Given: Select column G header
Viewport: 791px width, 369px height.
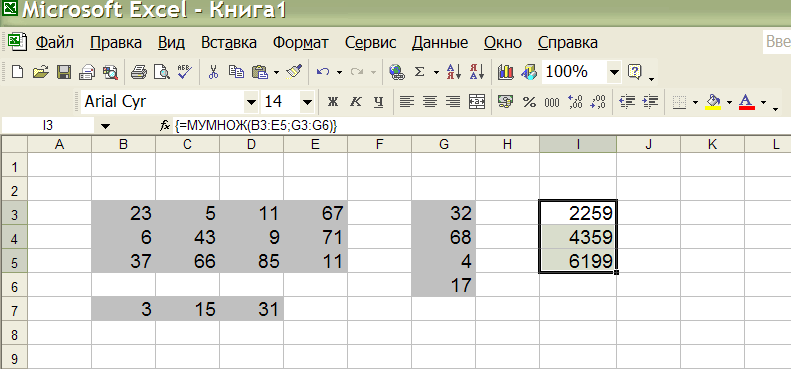Looking at the screenshot, I should pyautogui.click(x=443, y=144).
